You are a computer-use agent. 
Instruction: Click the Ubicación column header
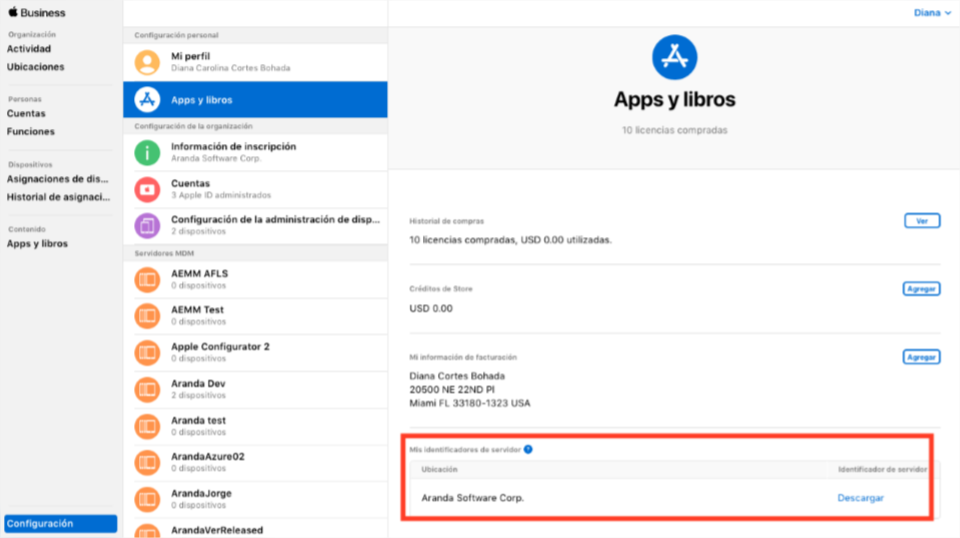pos(439,469)
